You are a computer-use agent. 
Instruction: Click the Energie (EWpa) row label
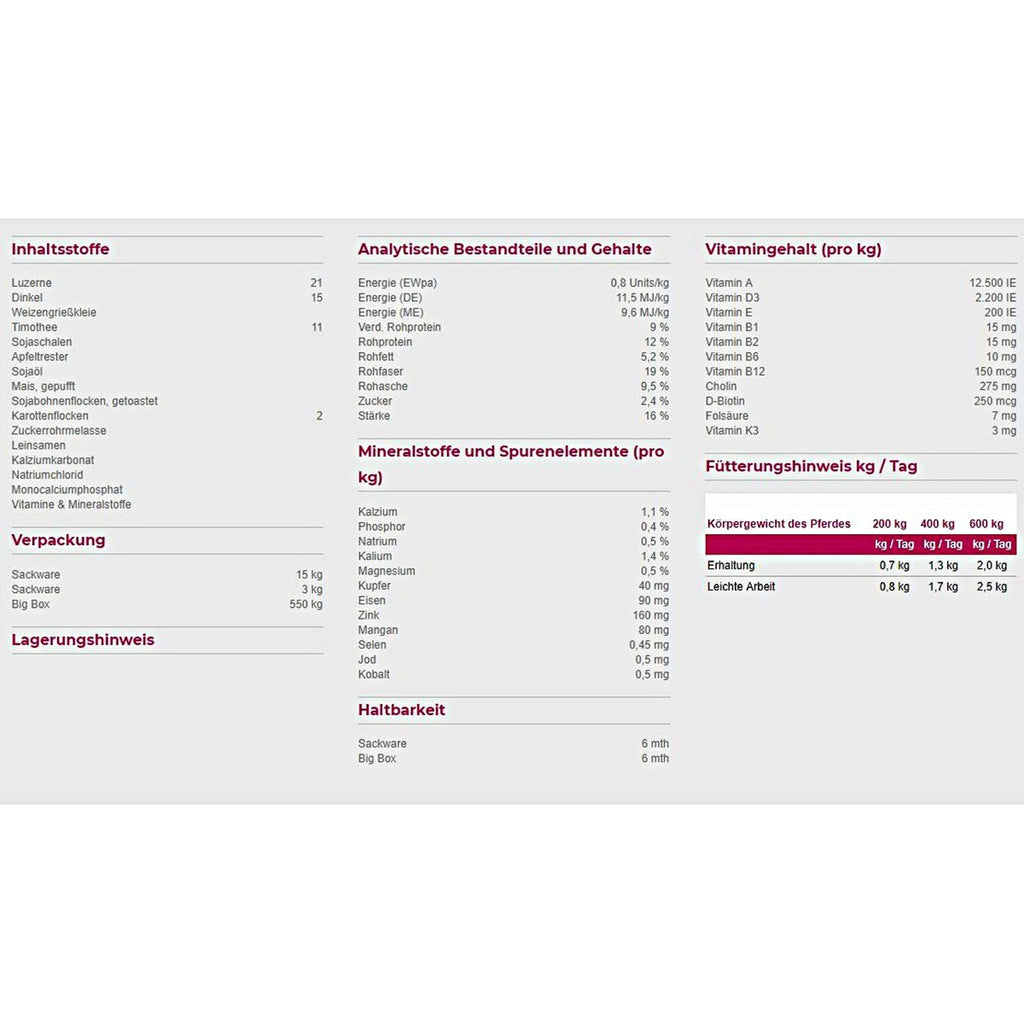pyautogui.click(x=397, y=283)
